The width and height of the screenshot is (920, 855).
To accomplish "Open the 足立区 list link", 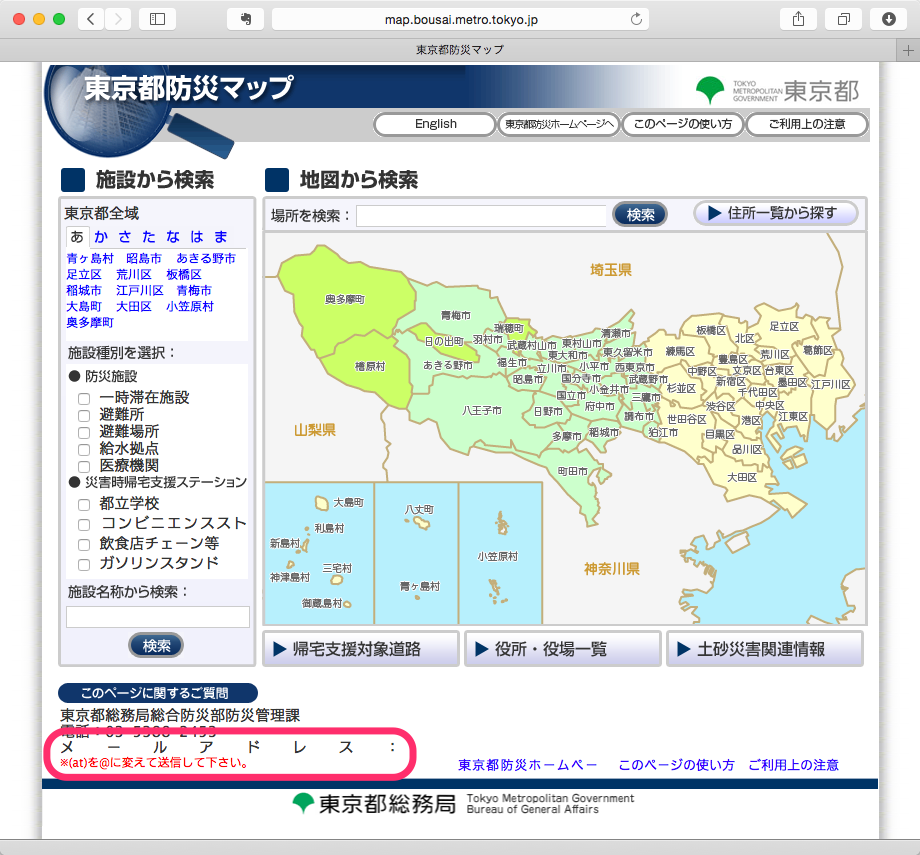I will tap(84, 275).
